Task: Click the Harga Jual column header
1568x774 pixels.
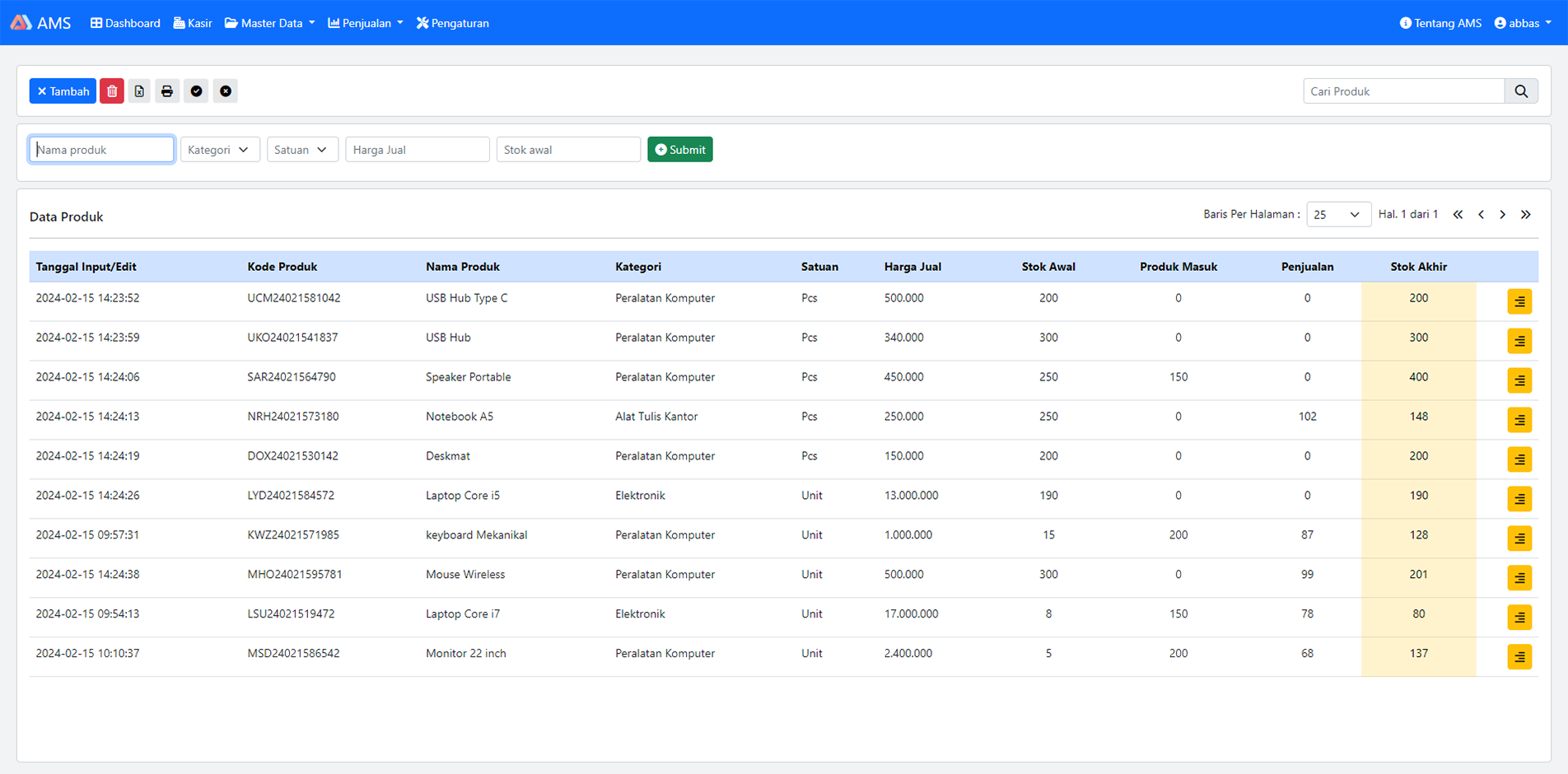Action: [x=912, y=267]
